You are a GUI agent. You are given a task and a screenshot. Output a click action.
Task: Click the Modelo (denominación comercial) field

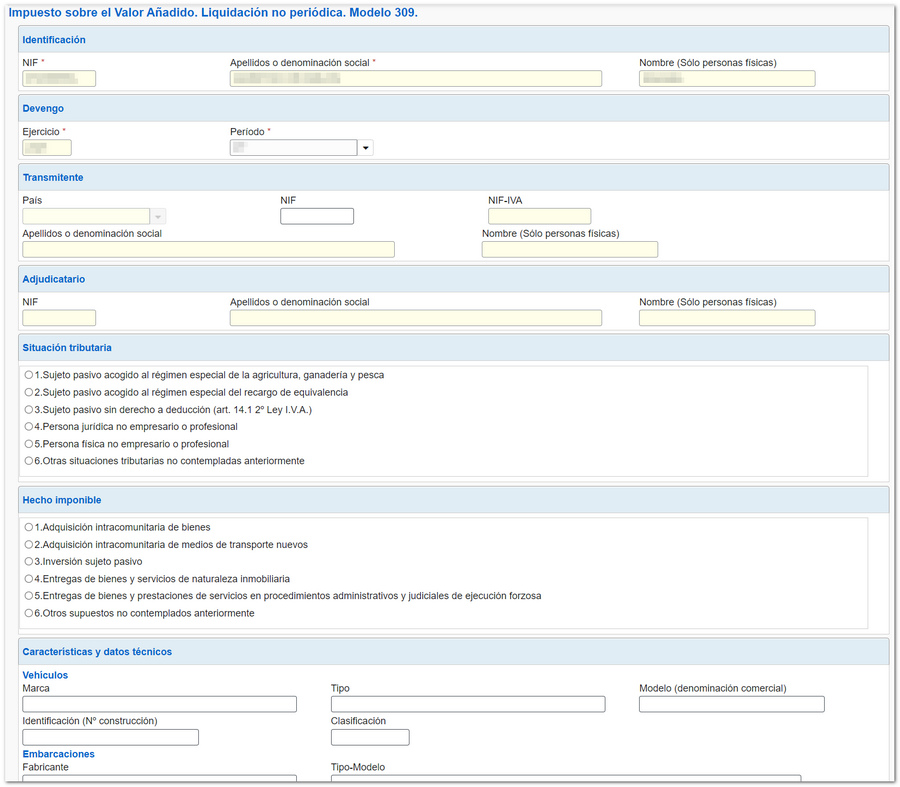point(731,704)
